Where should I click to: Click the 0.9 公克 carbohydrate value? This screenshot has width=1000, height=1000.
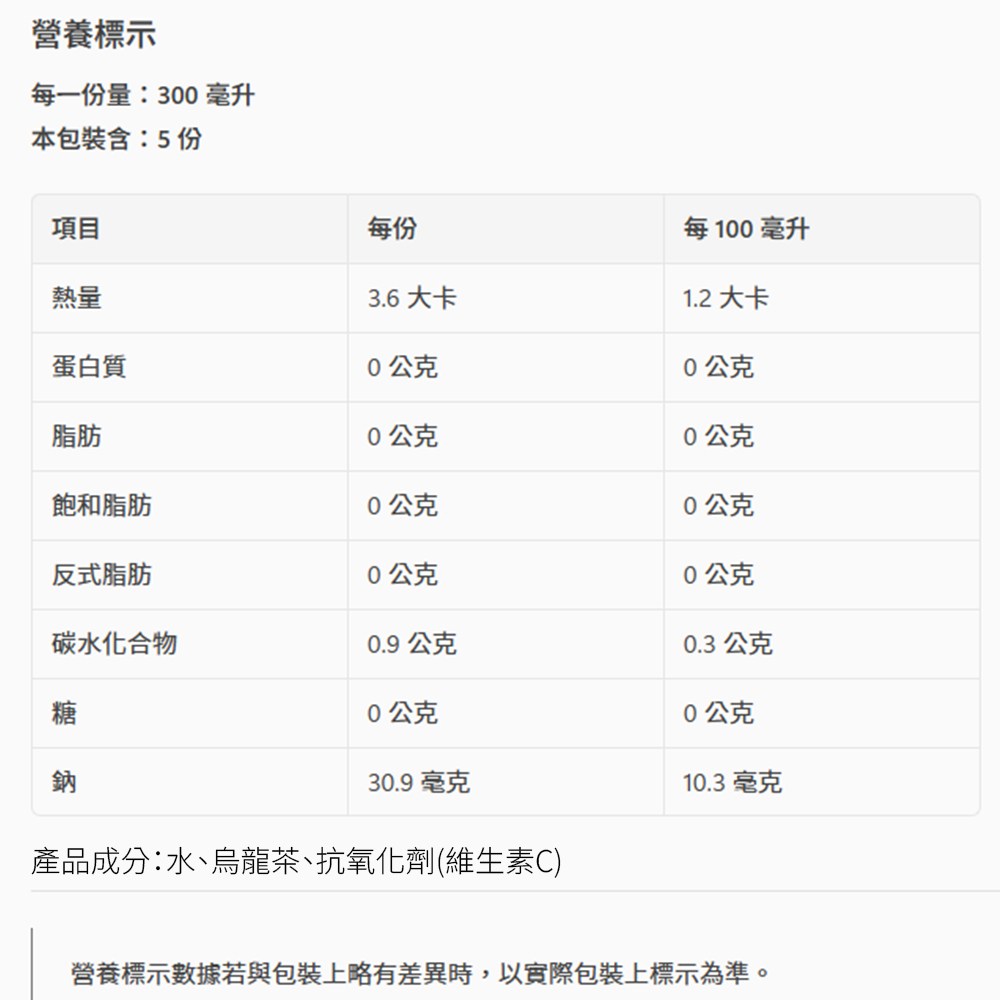click(x=412, y=644)
